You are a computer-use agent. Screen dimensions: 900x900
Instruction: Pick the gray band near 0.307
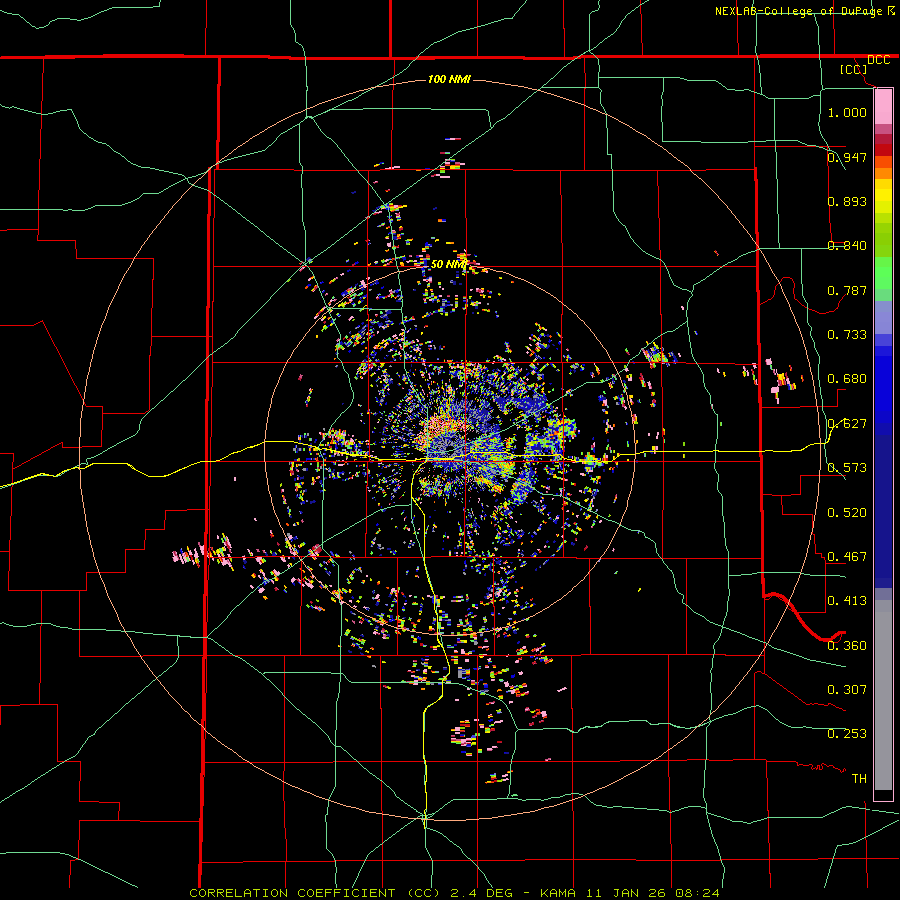click(883, 695)
